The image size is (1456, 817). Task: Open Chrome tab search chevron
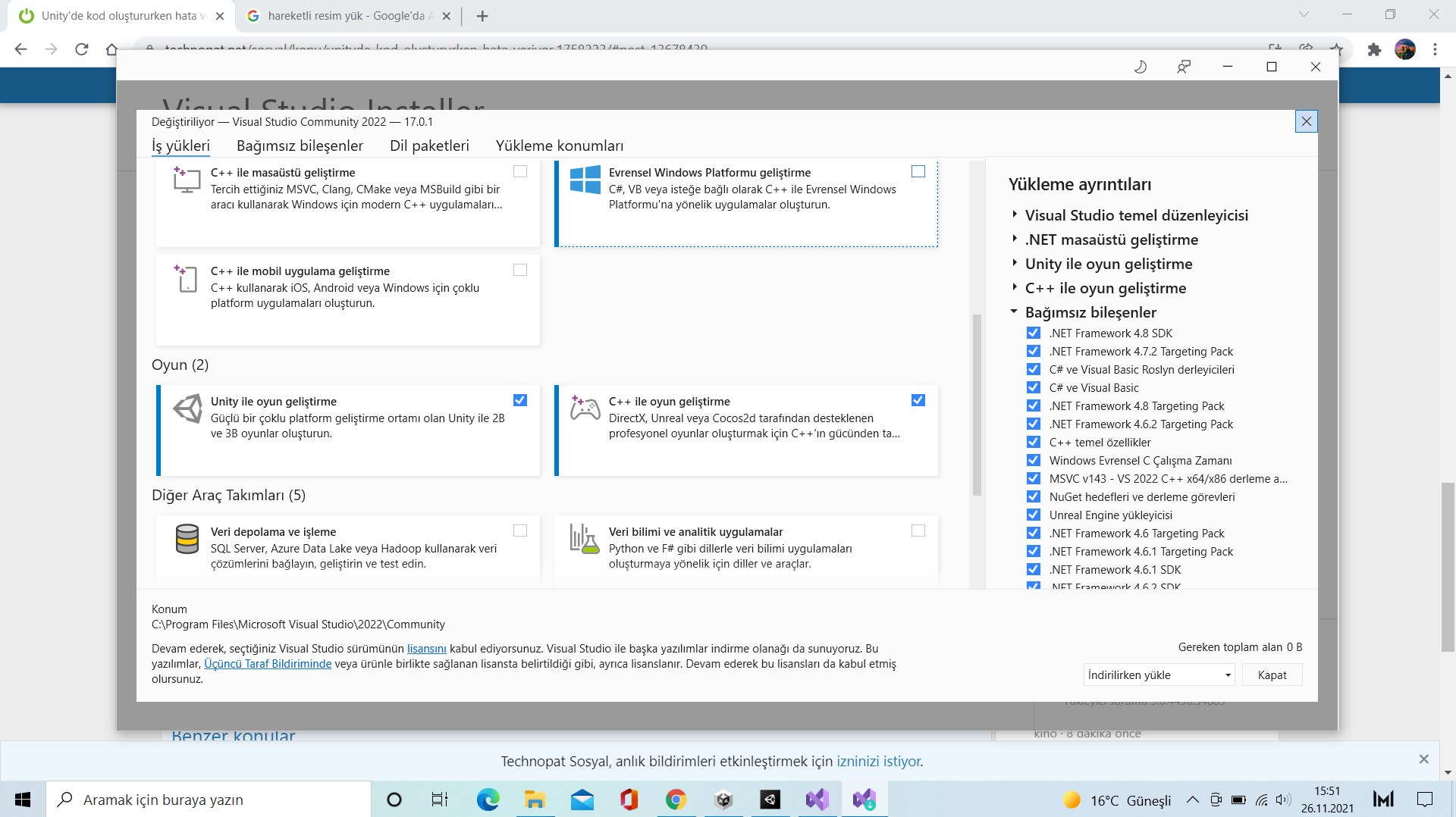tap(1304, 14)
